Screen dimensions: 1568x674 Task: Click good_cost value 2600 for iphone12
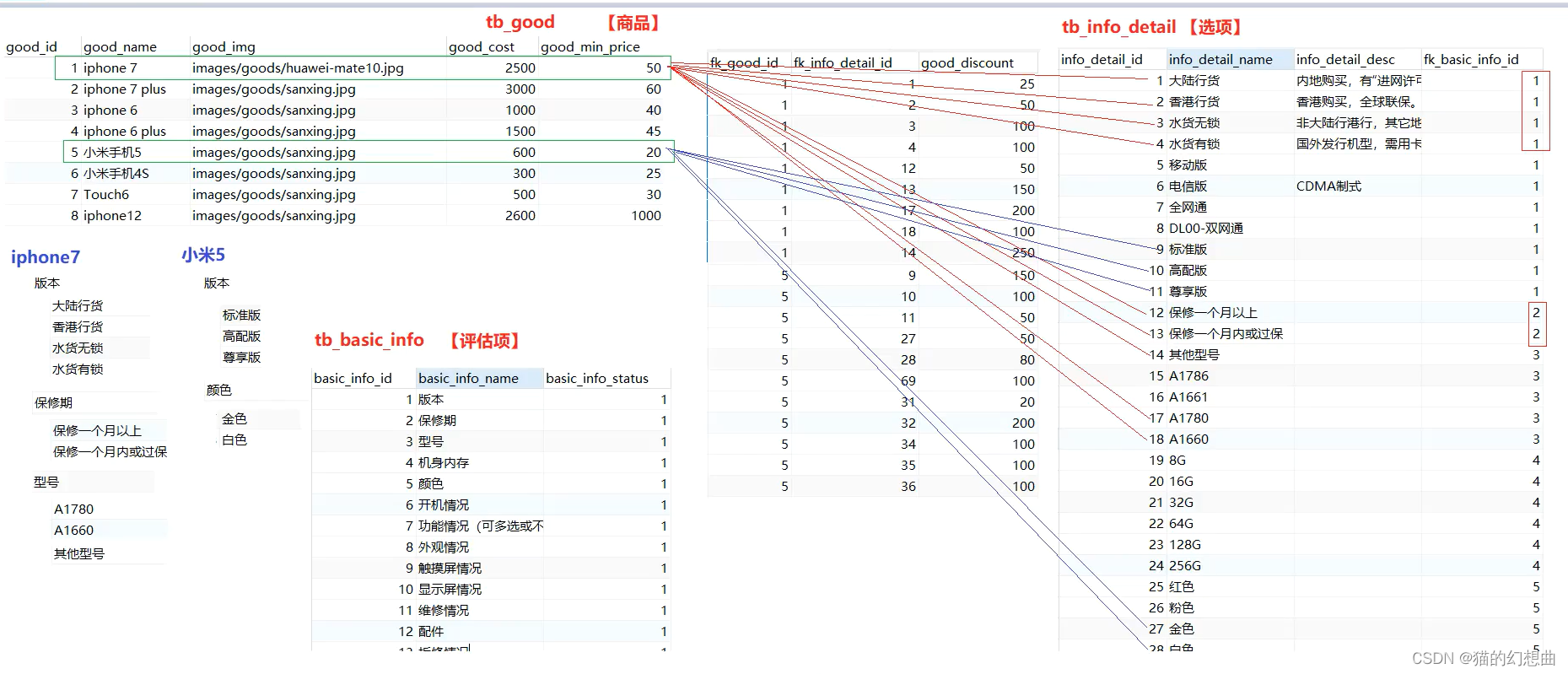tap(520, 216)
